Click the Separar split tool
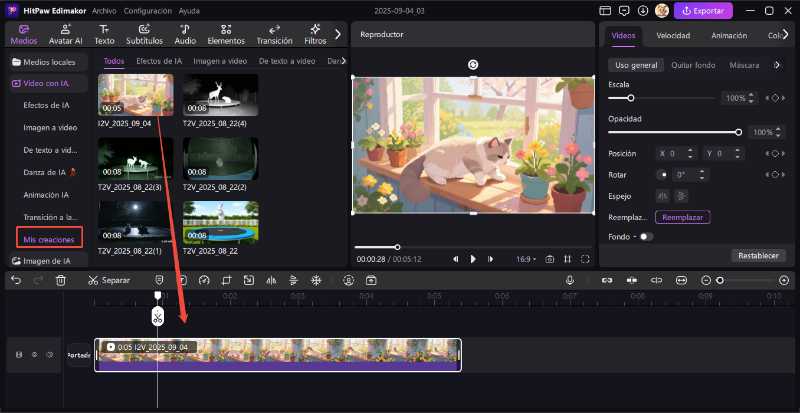This screenshot has width=800, height=413. (x=108, y=280)
